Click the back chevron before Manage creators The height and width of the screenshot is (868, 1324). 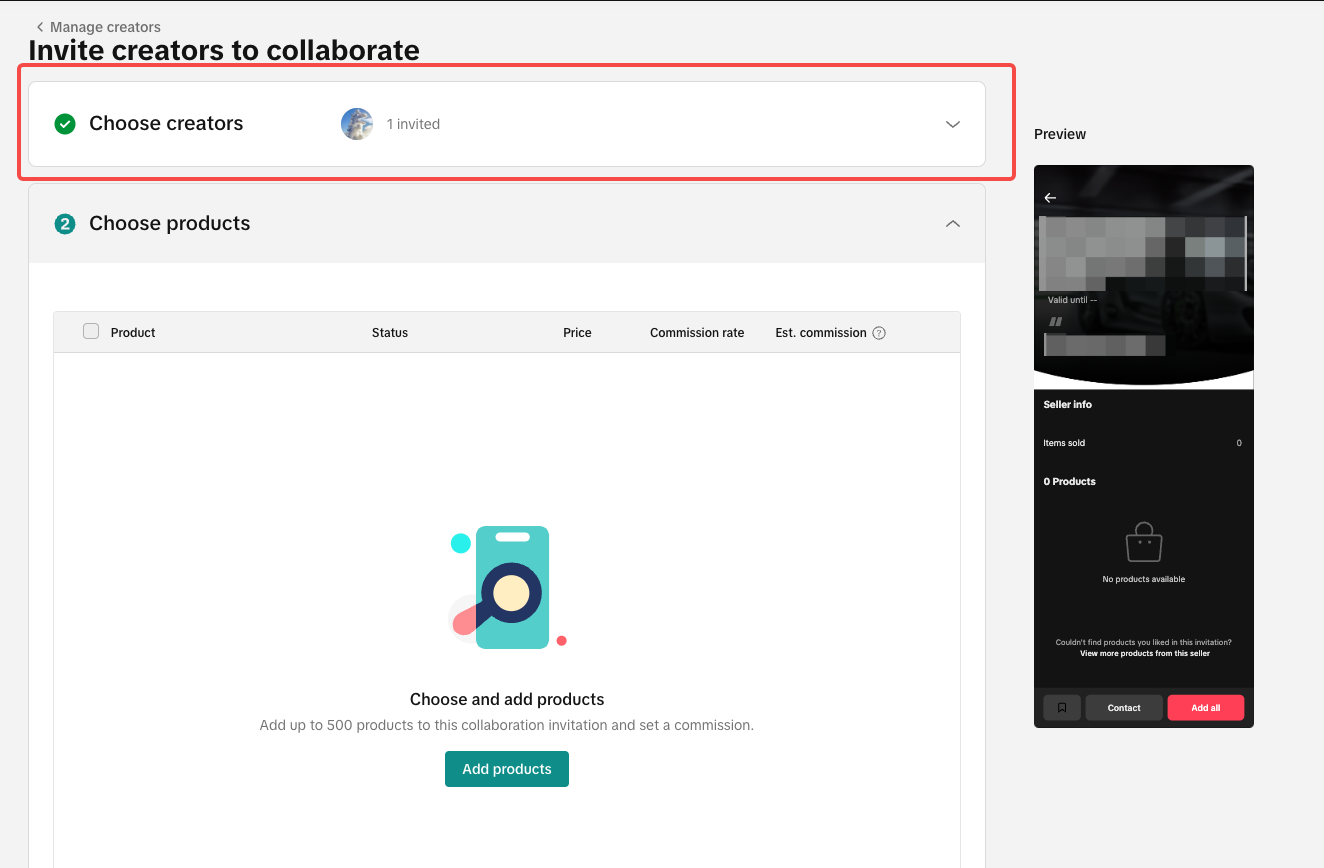point(40,27)
